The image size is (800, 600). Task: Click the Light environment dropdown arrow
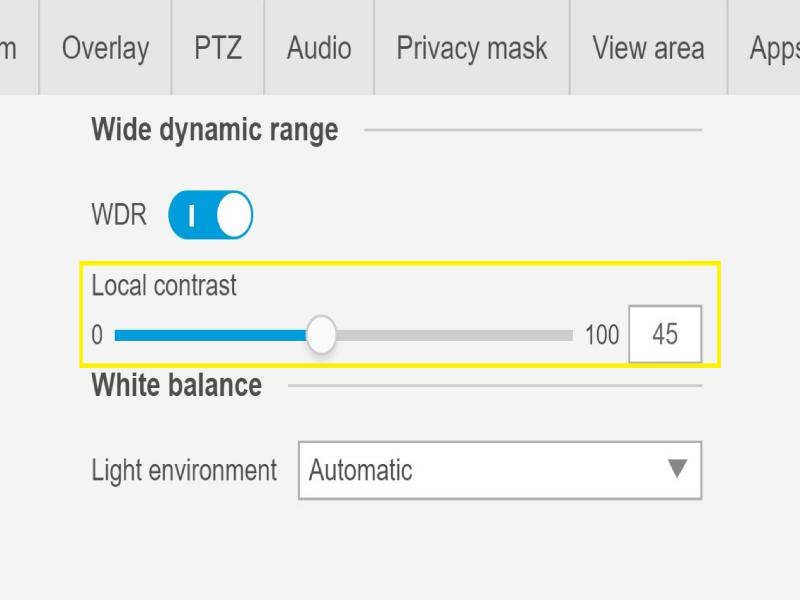[677, 469]
